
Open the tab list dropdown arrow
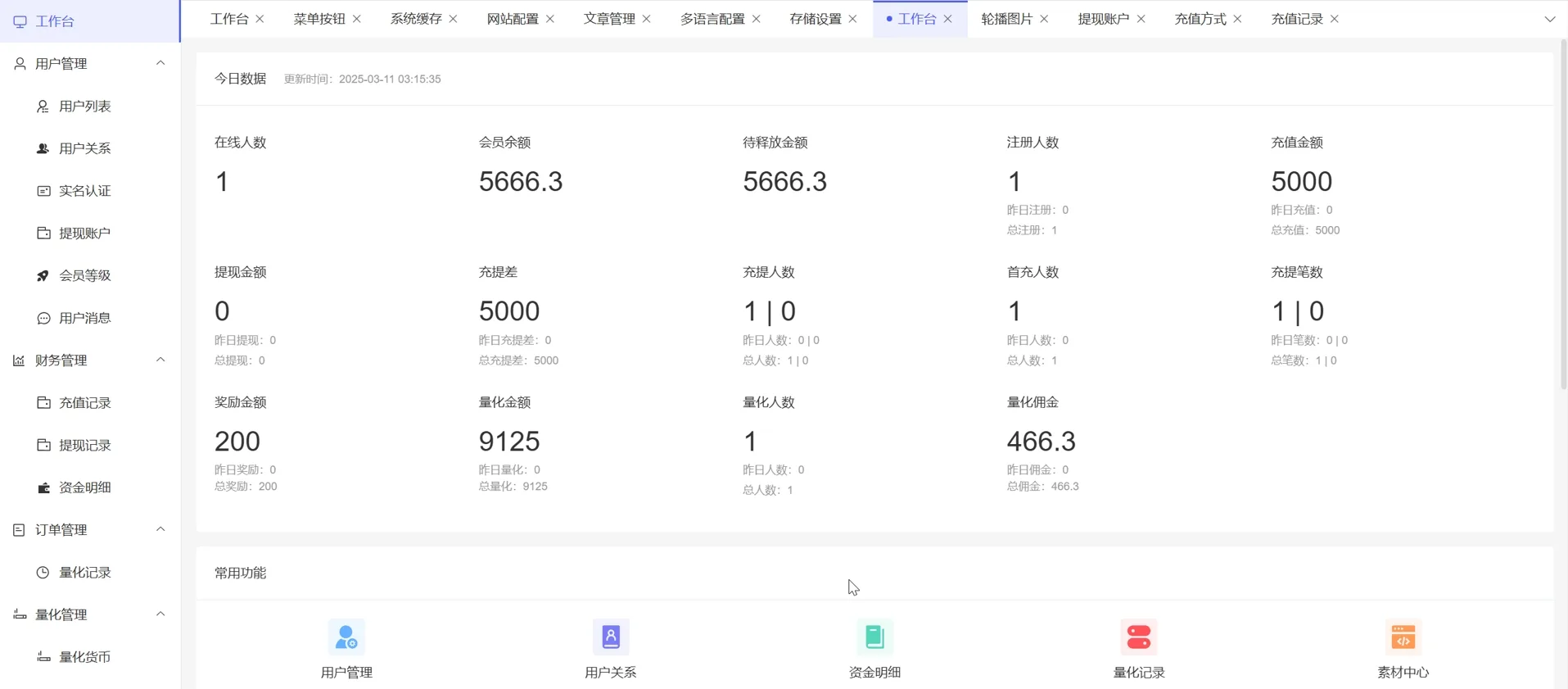click(1549, 19)
